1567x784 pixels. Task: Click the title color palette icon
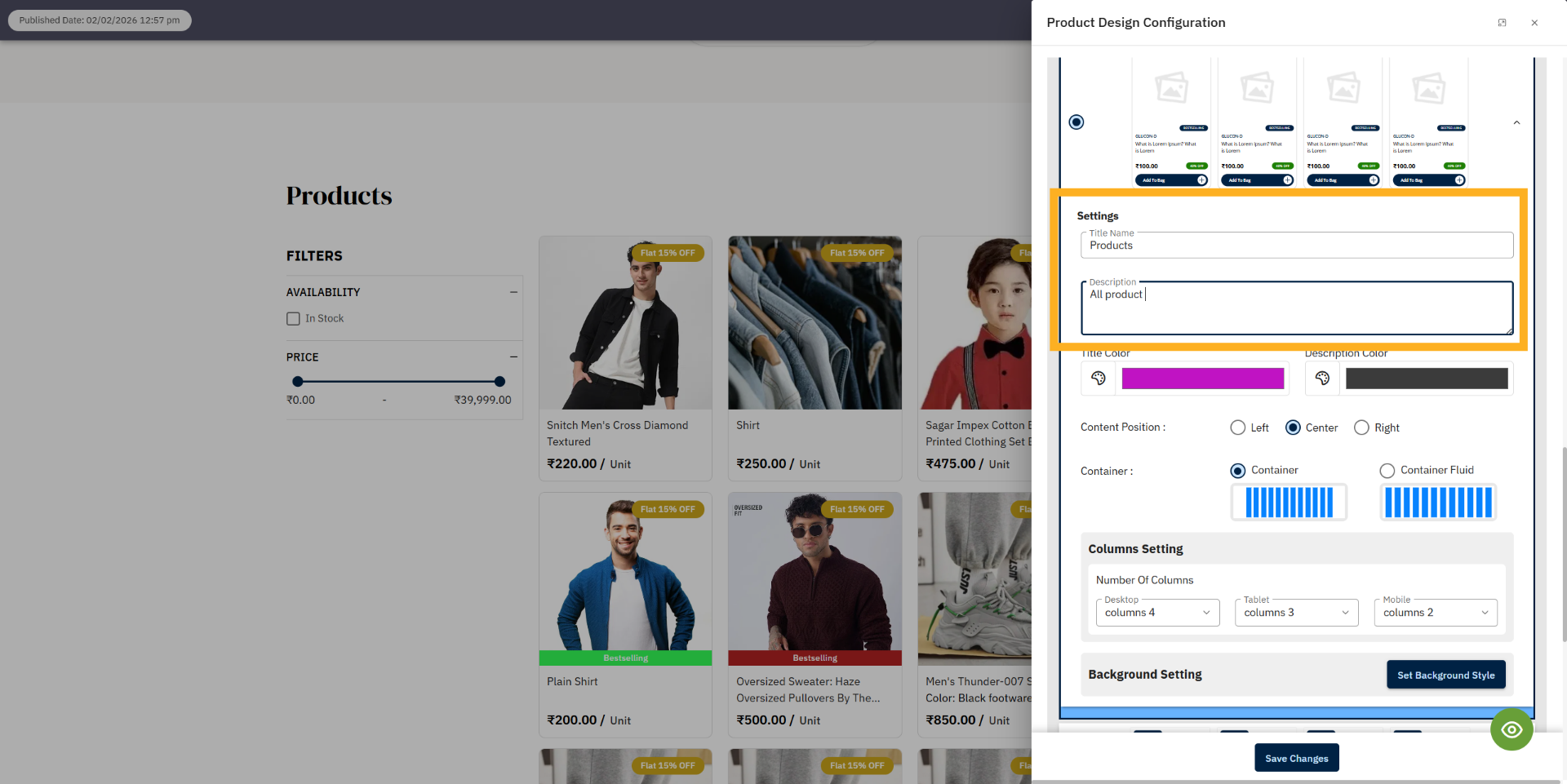[x=1098, y=379]
